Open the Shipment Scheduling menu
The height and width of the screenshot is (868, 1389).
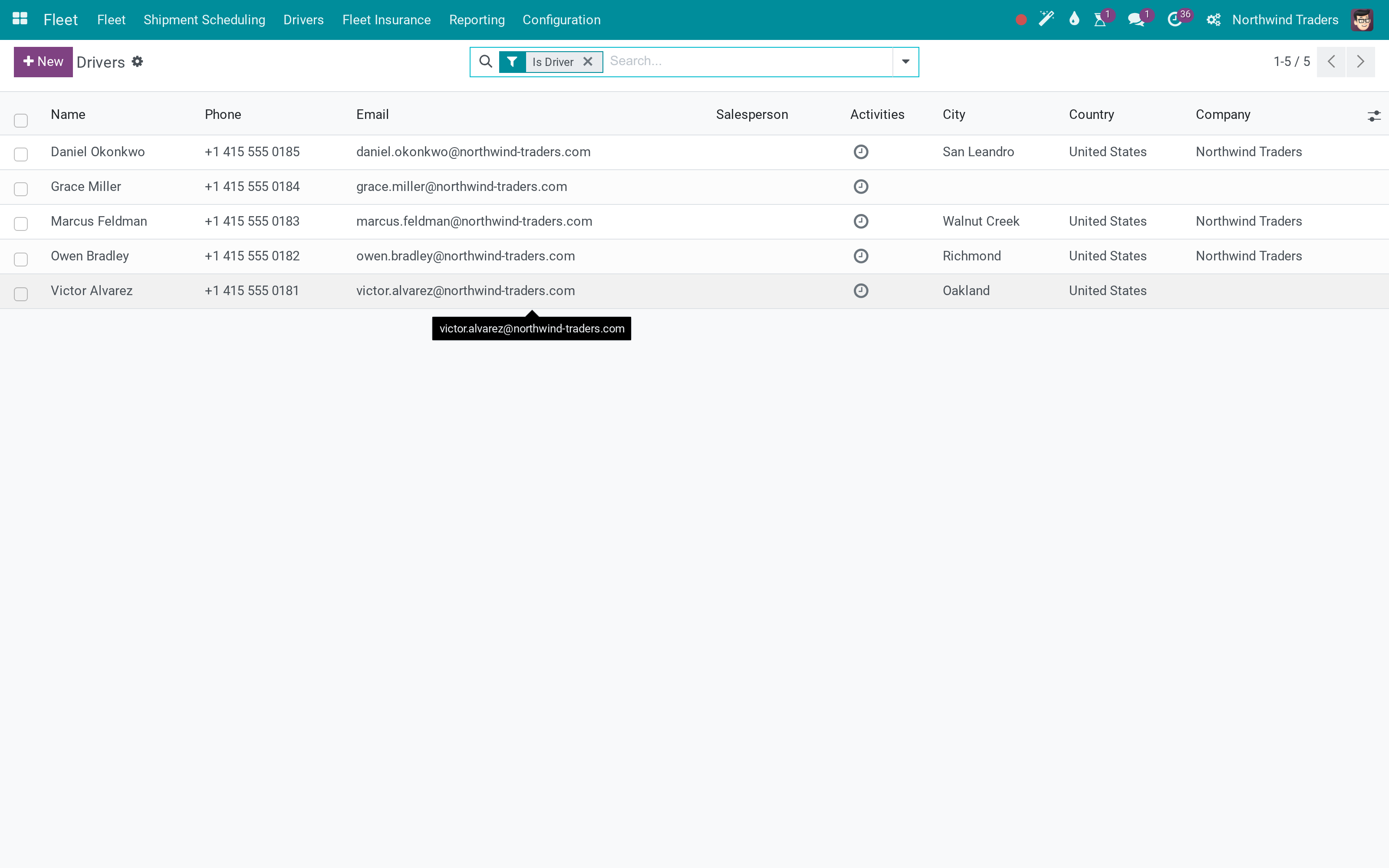click(x=204, y=20)
